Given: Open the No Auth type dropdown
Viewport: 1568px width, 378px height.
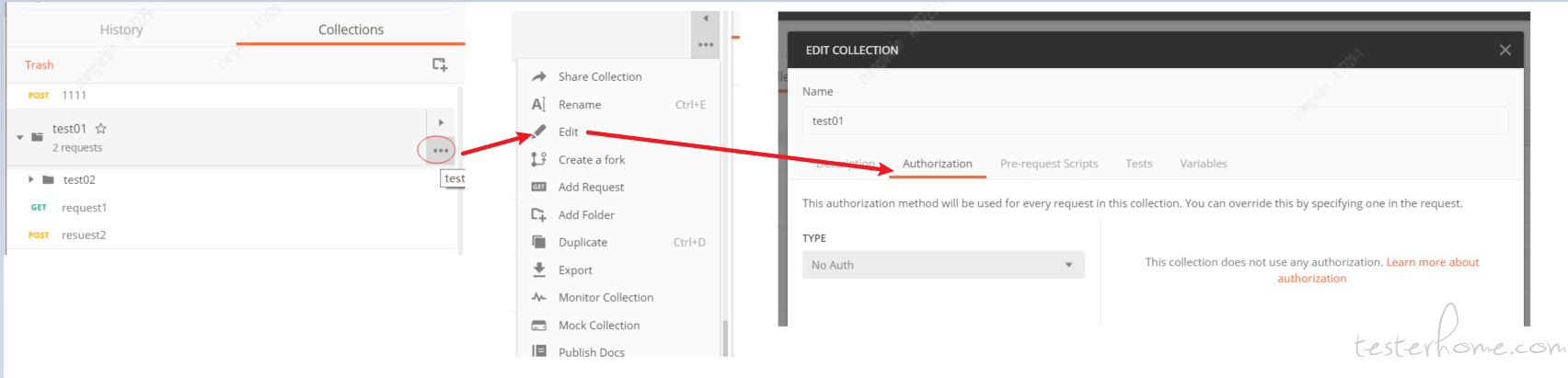Looking at the screenshot, I should pyautogui.click(x=943, y=265).
